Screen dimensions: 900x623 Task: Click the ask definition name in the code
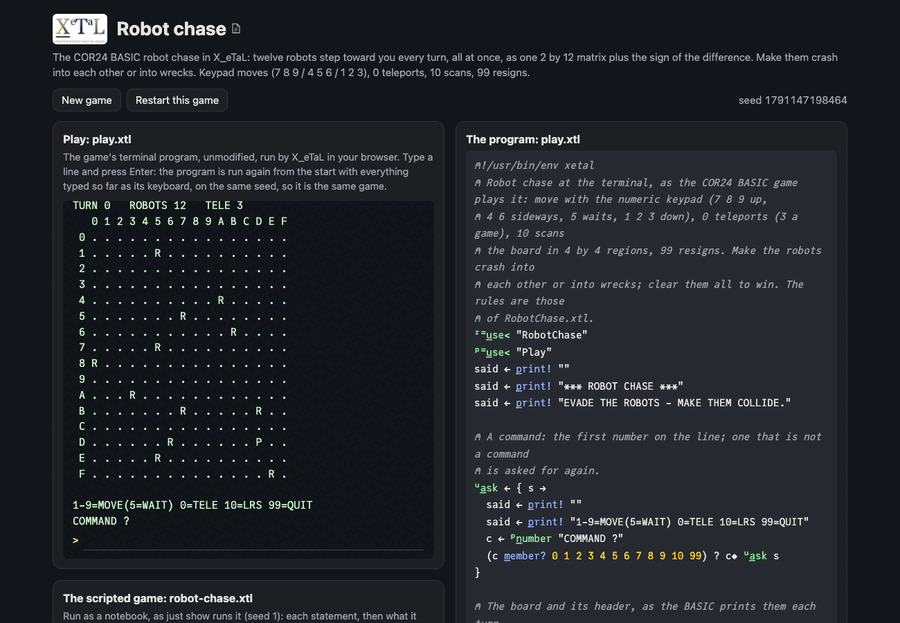[x=488, y=488]
